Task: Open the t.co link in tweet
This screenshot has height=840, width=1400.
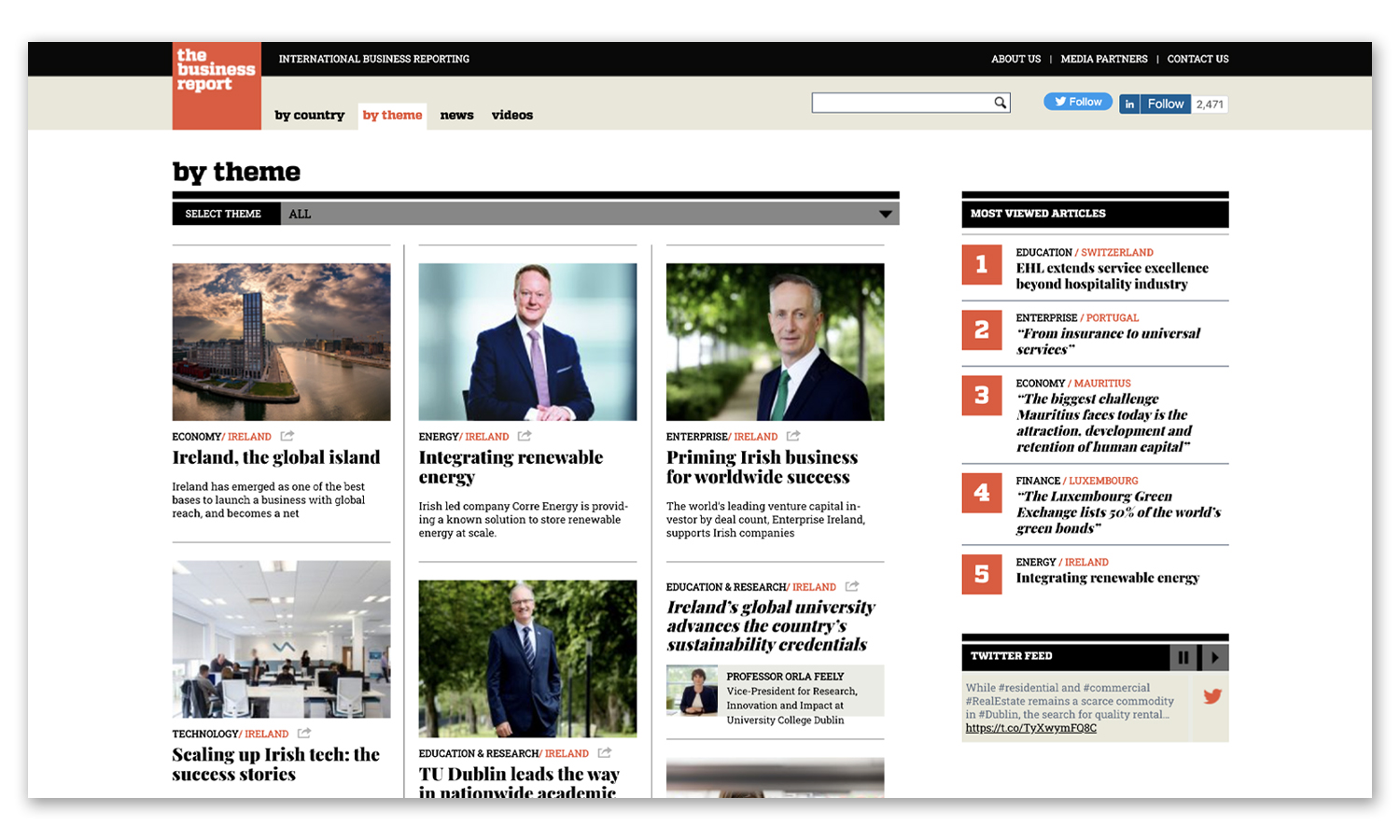Action: pyautogui.click(x=1030, y=728)
